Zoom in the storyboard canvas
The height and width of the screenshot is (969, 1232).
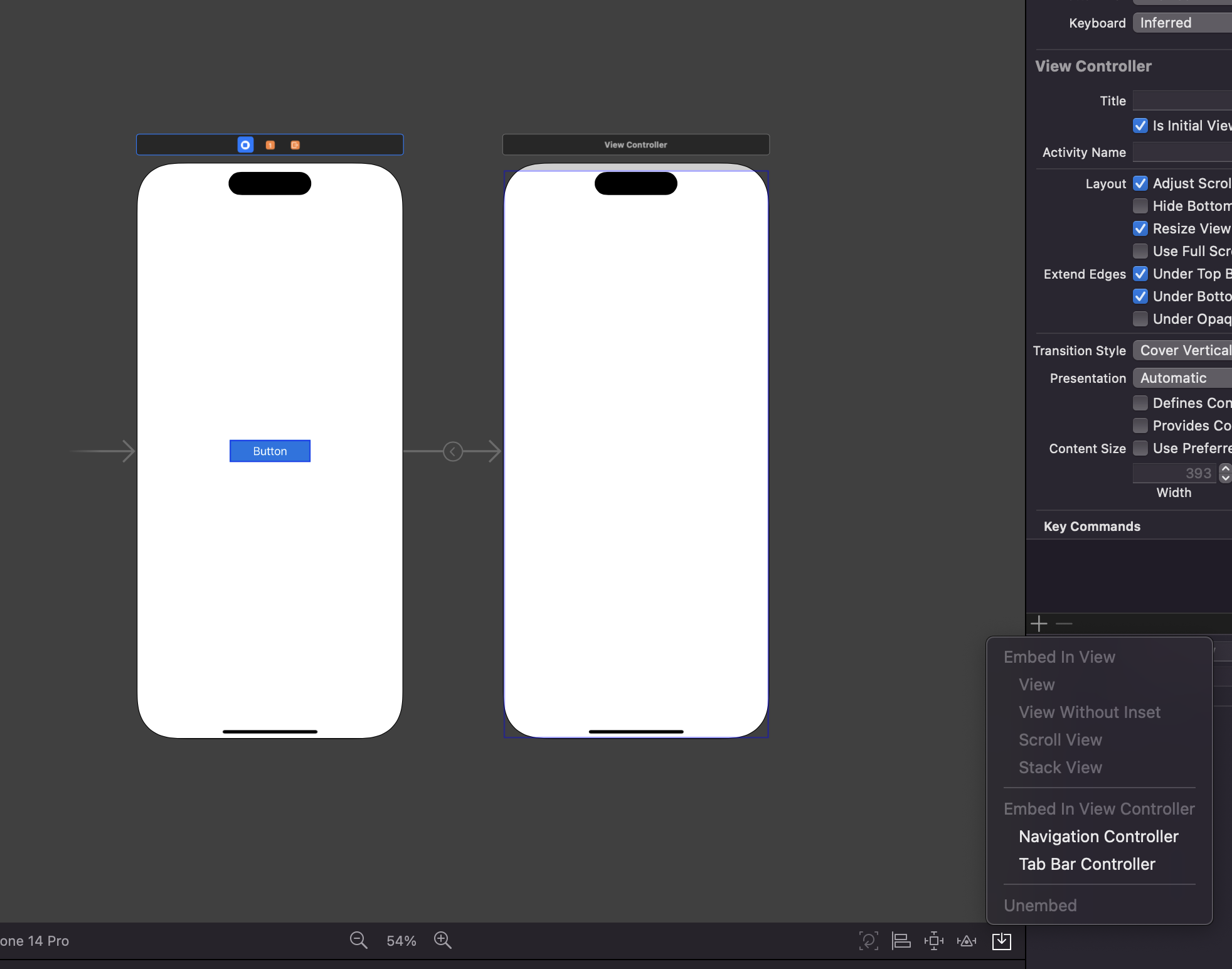[x=443, y=940]
